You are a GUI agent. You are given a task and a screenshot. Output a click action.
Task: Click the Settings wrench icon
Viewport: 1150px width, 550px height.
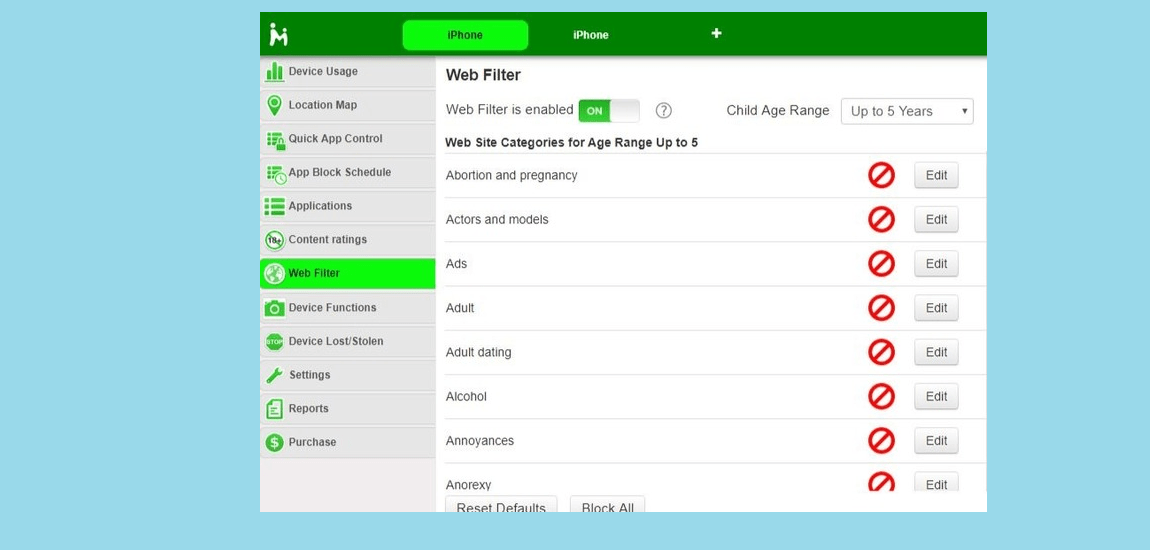274,375
